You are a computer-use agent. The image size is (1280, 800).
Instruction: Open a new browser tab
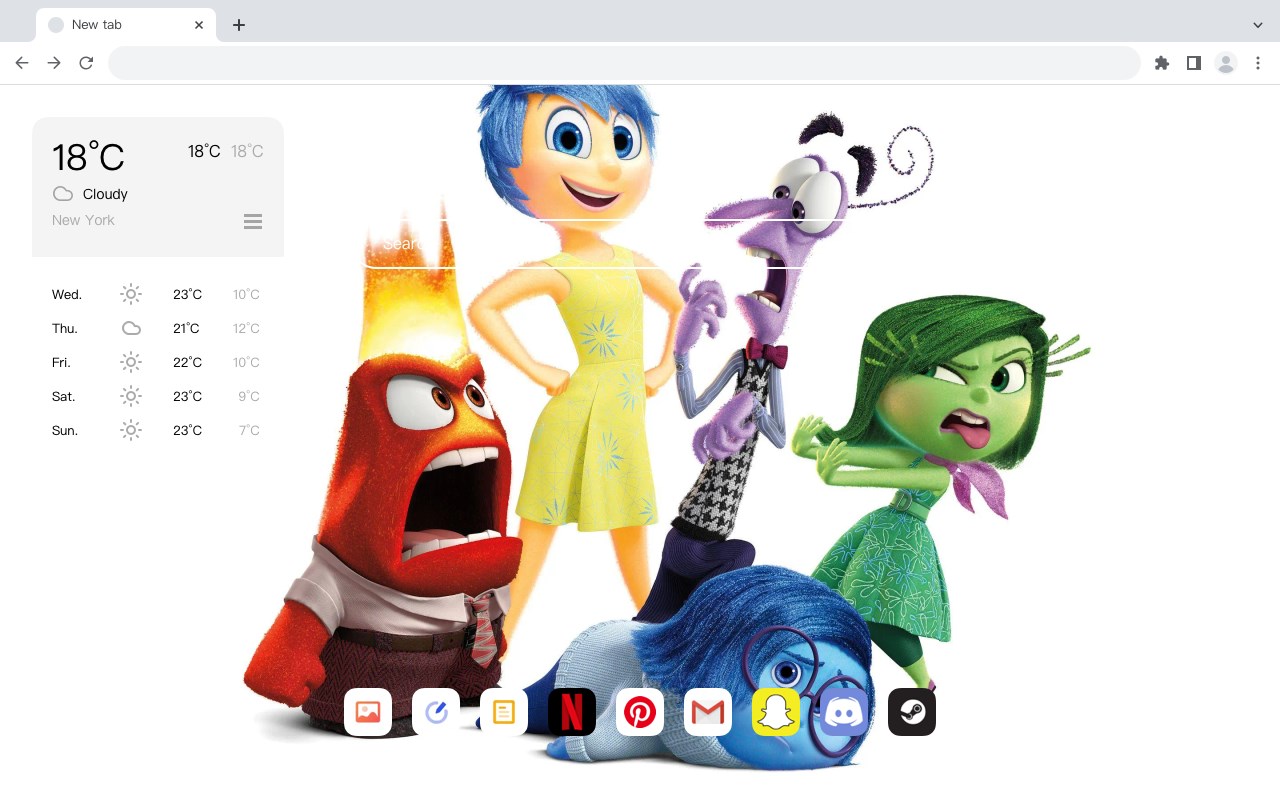pos(238,25)
